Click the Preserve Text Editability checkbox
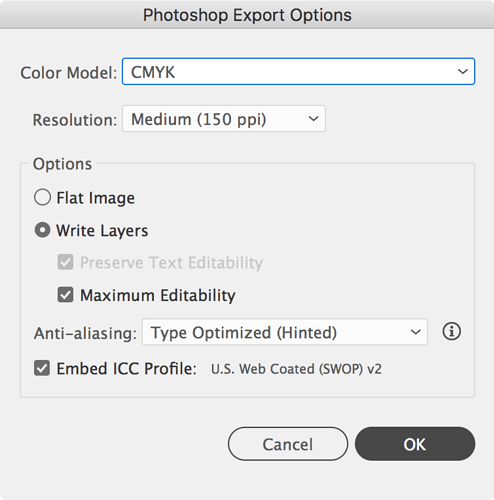494x500 pixels. point(65,262)
